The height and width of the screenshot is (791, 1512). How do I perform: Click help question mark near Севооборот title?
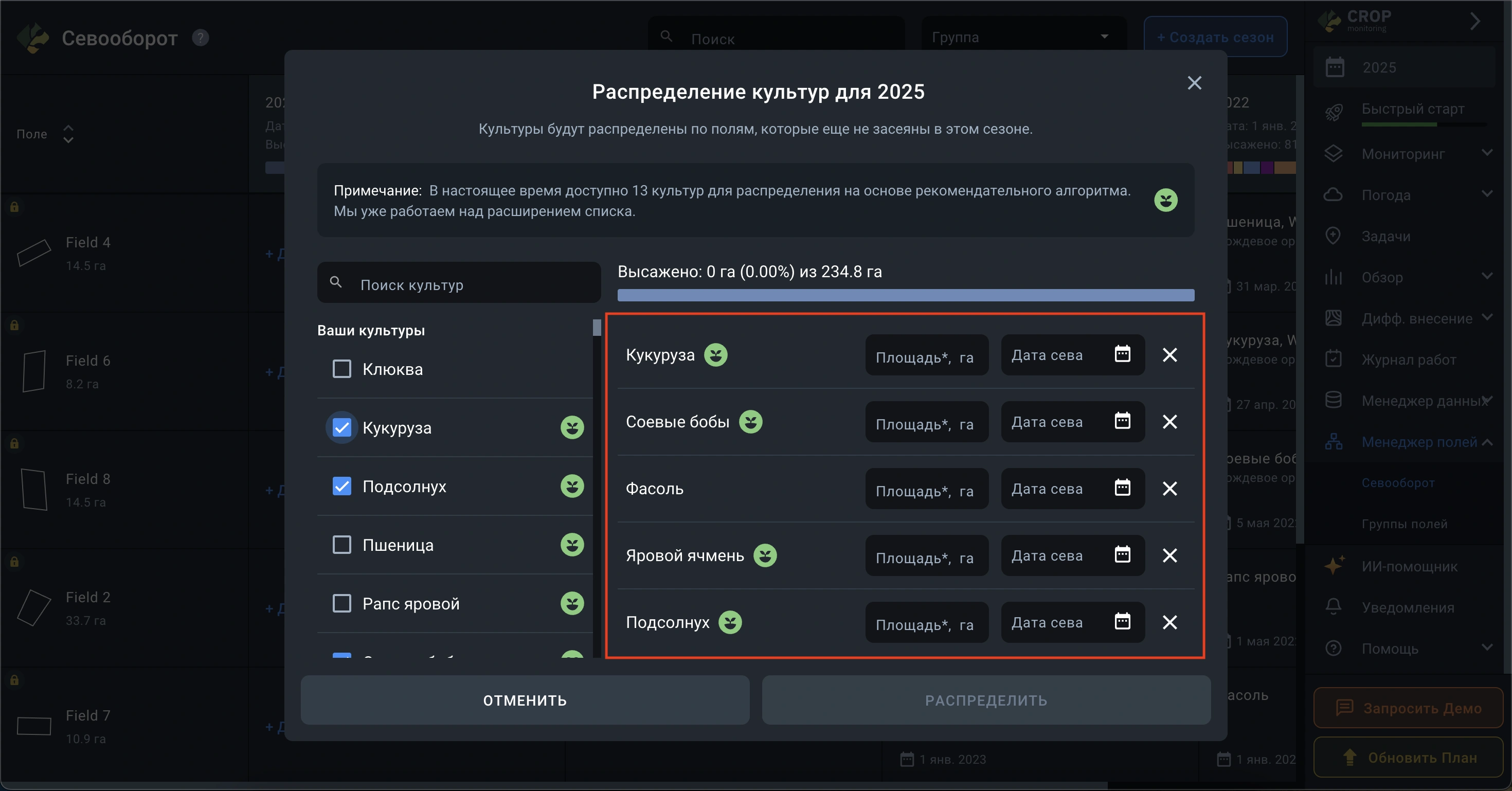(201, 38)
